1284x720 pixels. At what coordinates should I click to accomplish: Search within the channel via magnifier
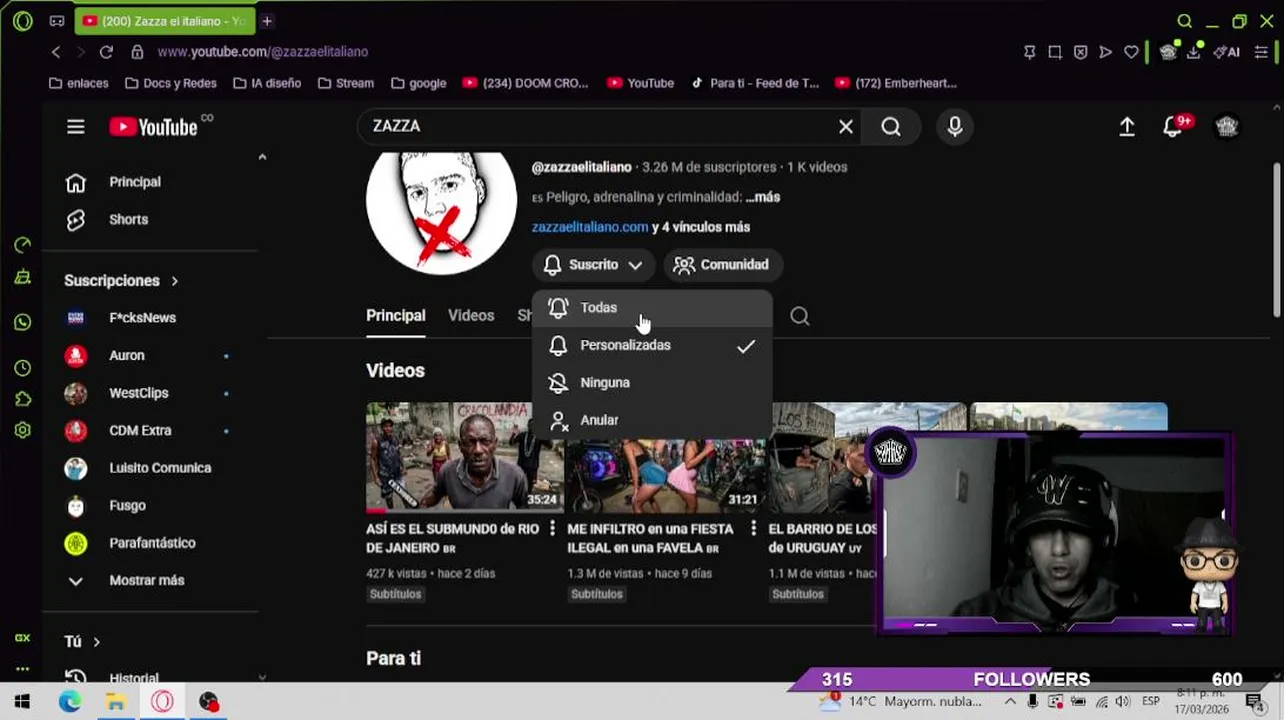pyautogui.click(x=800, y=316)
